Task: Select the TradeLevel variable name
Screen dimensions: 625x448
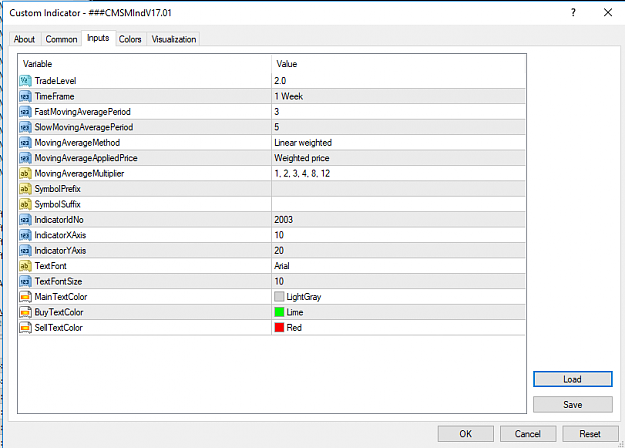Action: (55, 81)
